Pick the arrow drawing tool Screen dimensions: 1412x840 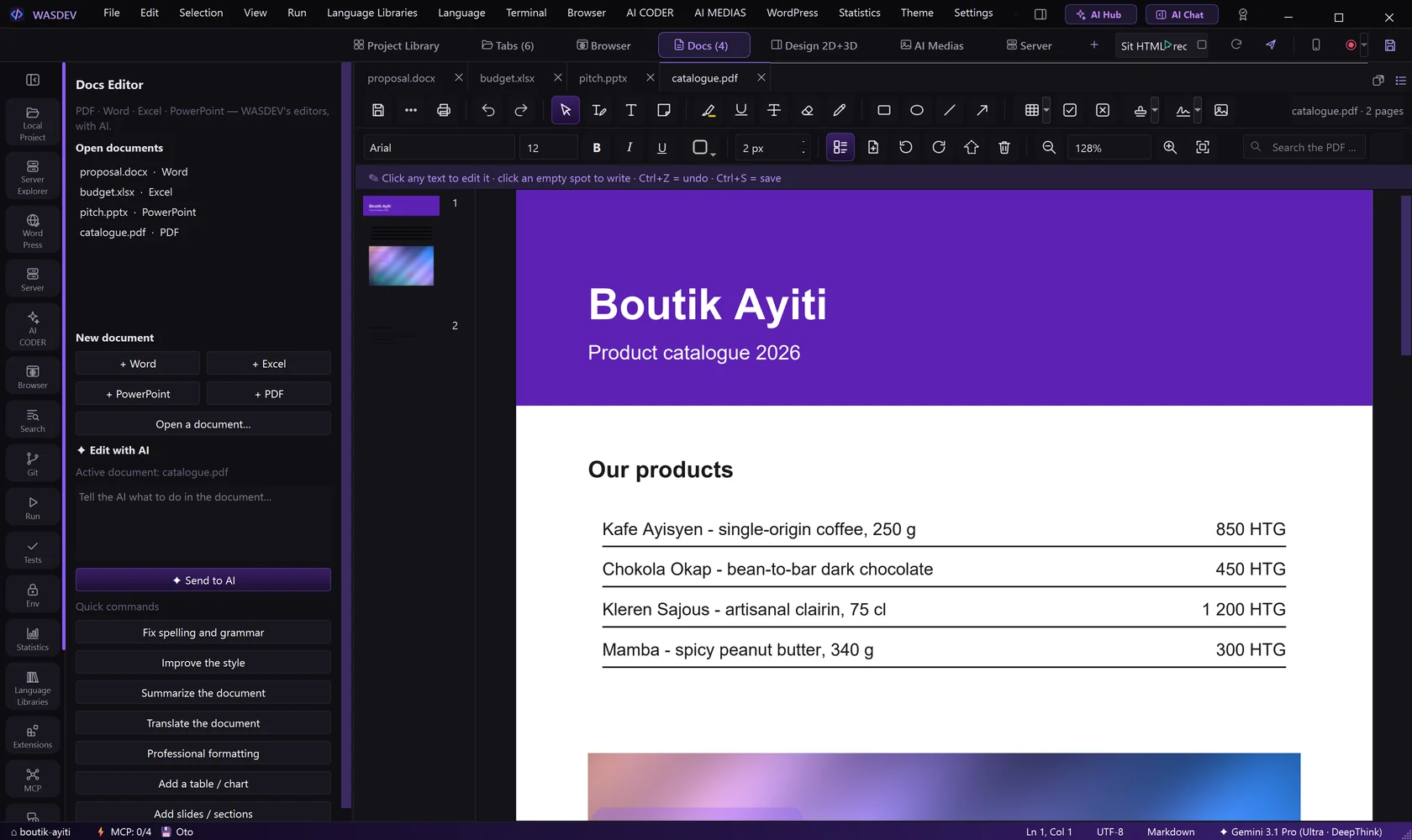pyautogui.click(x=983, y=110)
